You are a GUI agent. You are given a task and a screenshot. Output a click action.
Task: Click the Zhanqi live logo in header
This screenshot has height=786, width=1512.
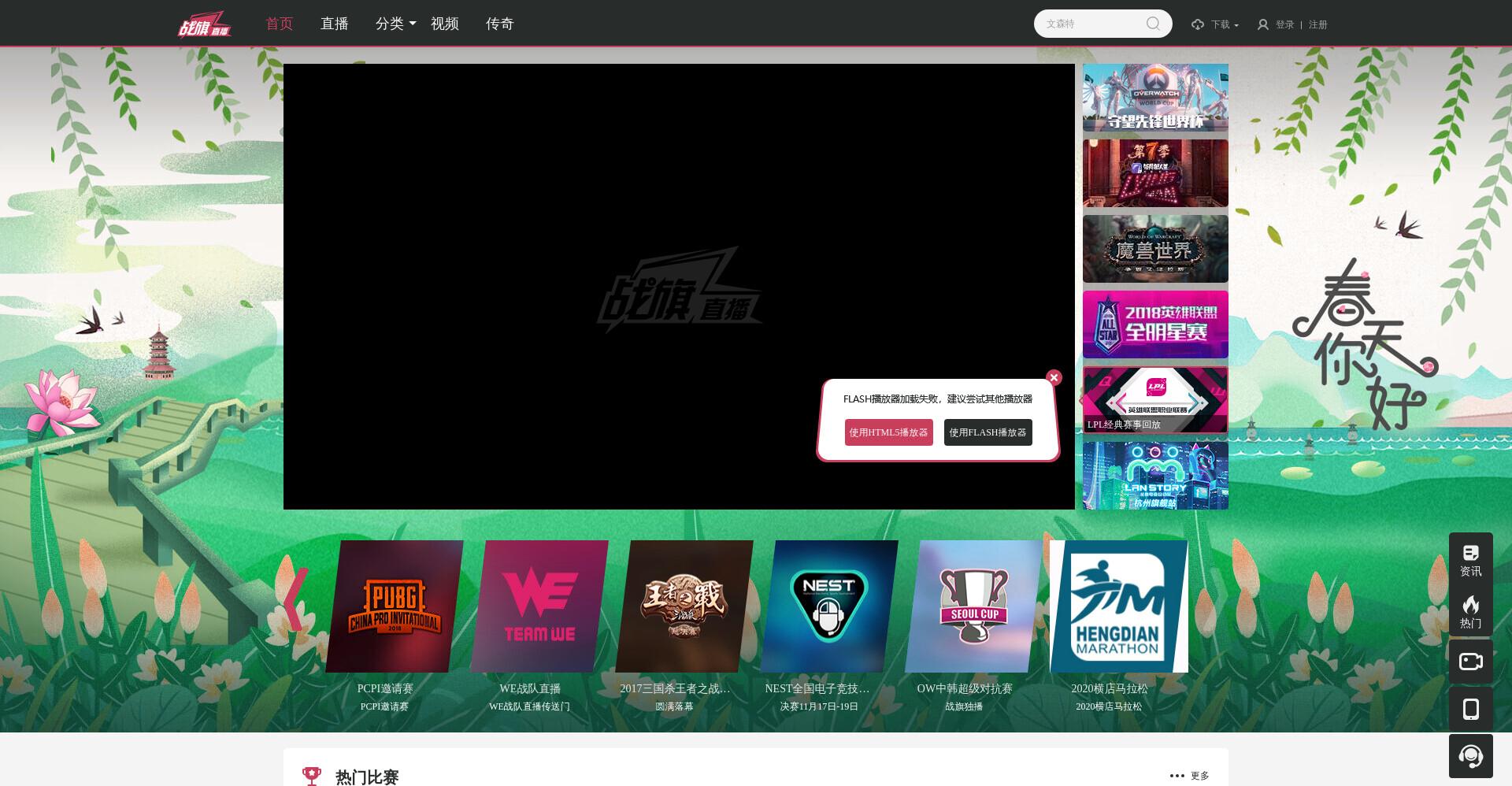[205, 24]
